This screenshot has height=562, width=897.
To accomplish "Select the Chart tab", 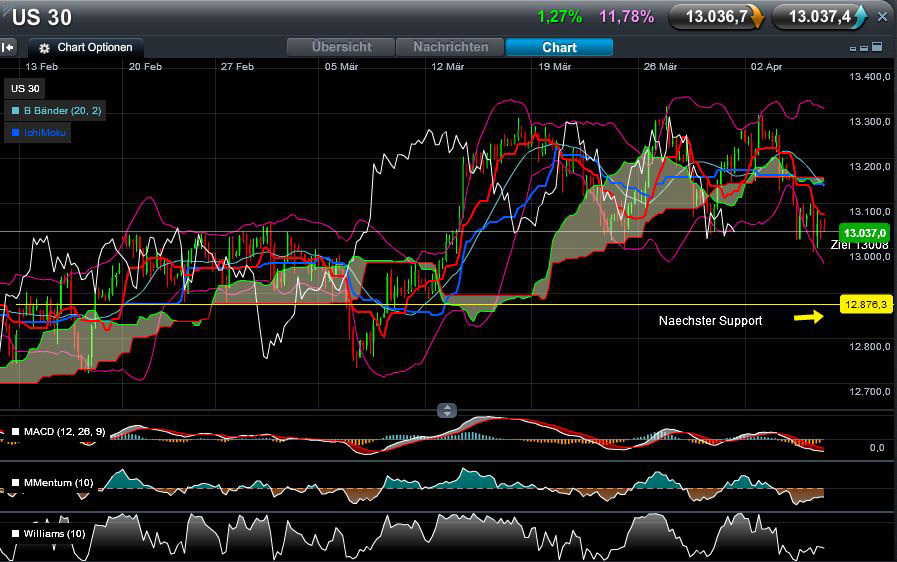I will [559, 47].
